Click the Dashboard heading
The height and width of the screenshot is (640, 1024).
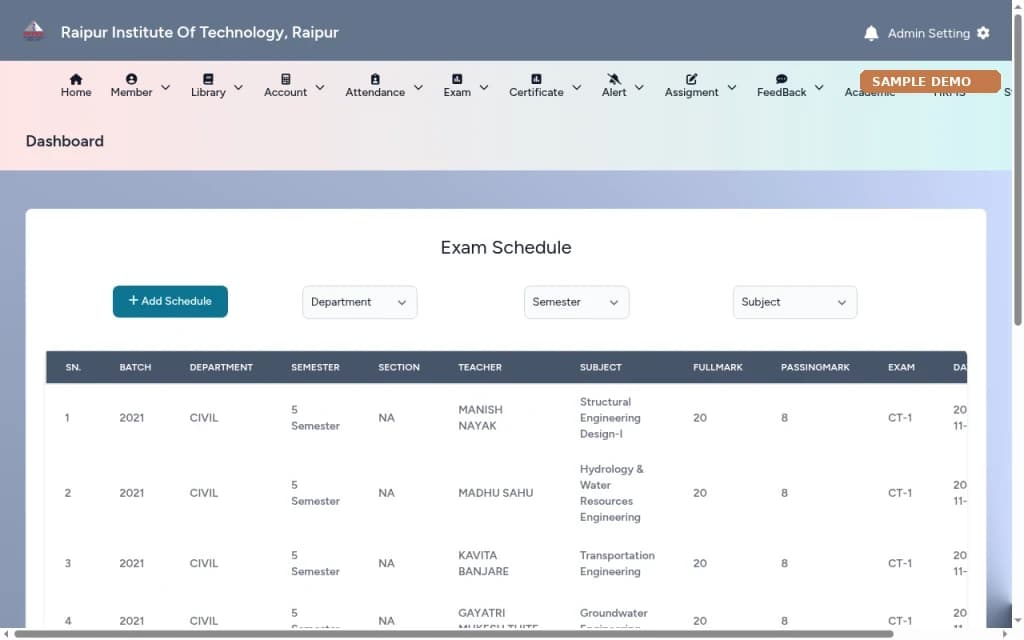coord(65,141)
